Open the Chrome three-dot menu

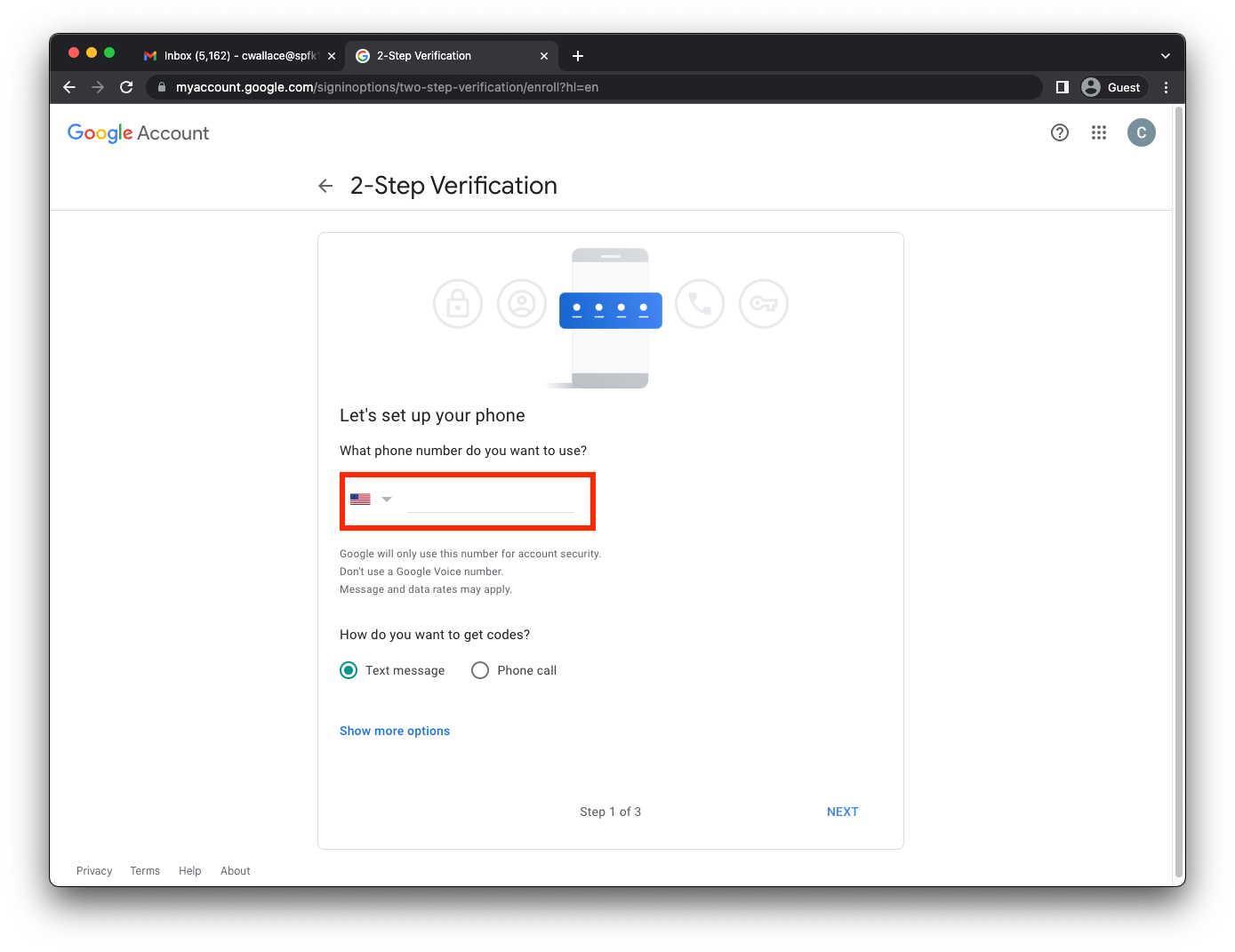(1166, 87)
